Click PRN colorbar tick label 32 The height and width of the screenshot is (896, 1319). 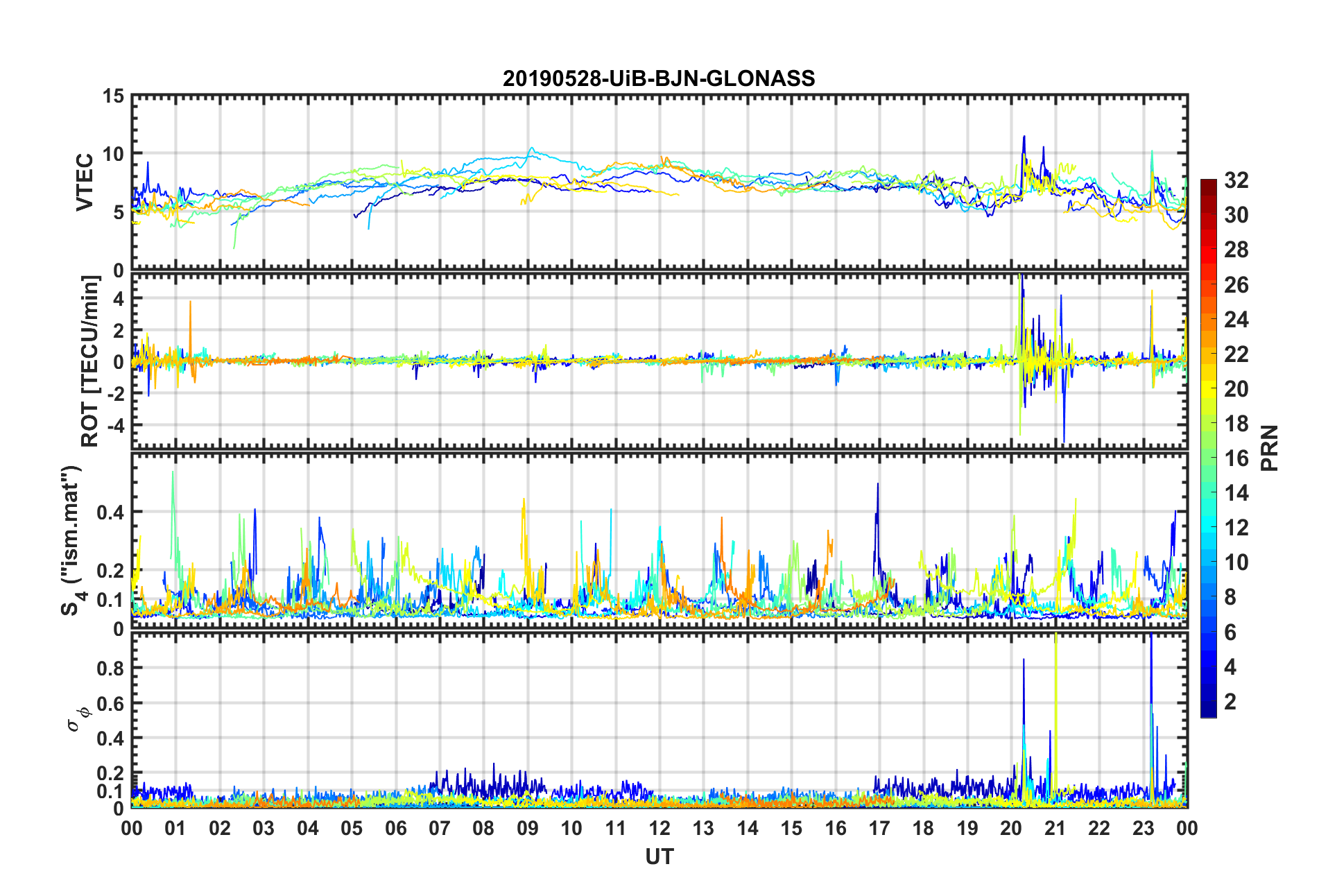click(x=1236, y=180)
